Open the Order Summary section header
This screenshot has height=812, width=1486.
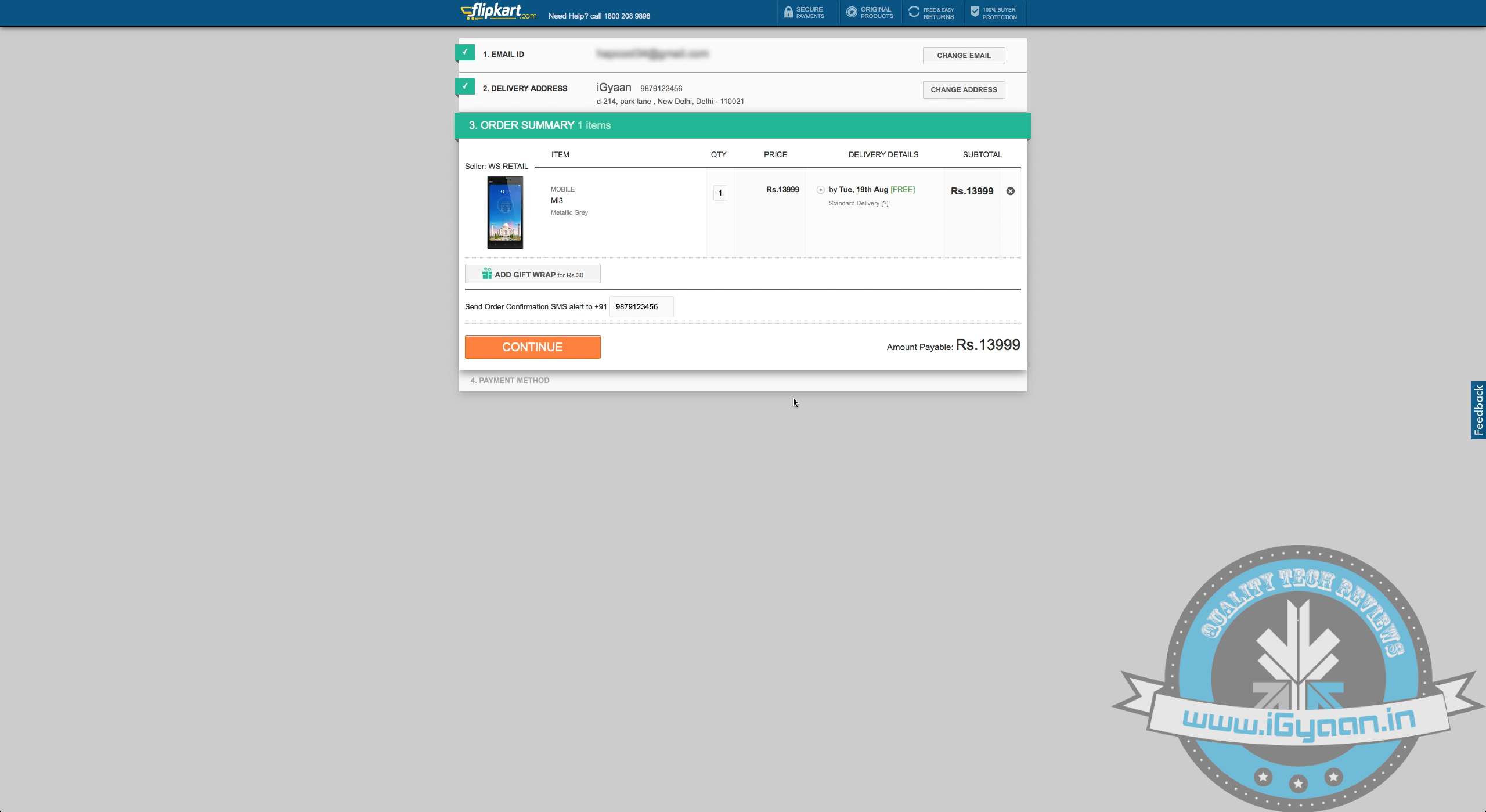539,125
